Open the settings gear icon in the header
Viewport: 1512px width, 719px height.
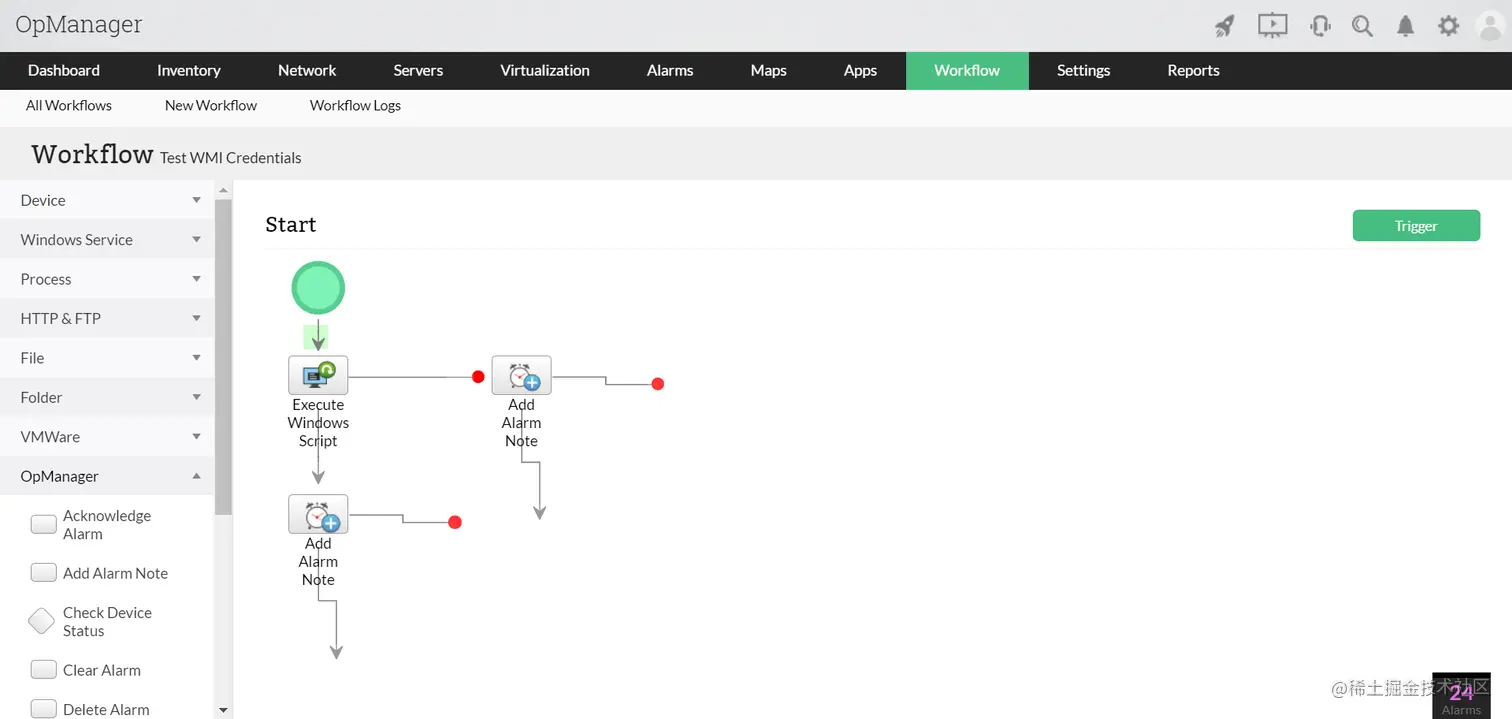[1448, 26]
